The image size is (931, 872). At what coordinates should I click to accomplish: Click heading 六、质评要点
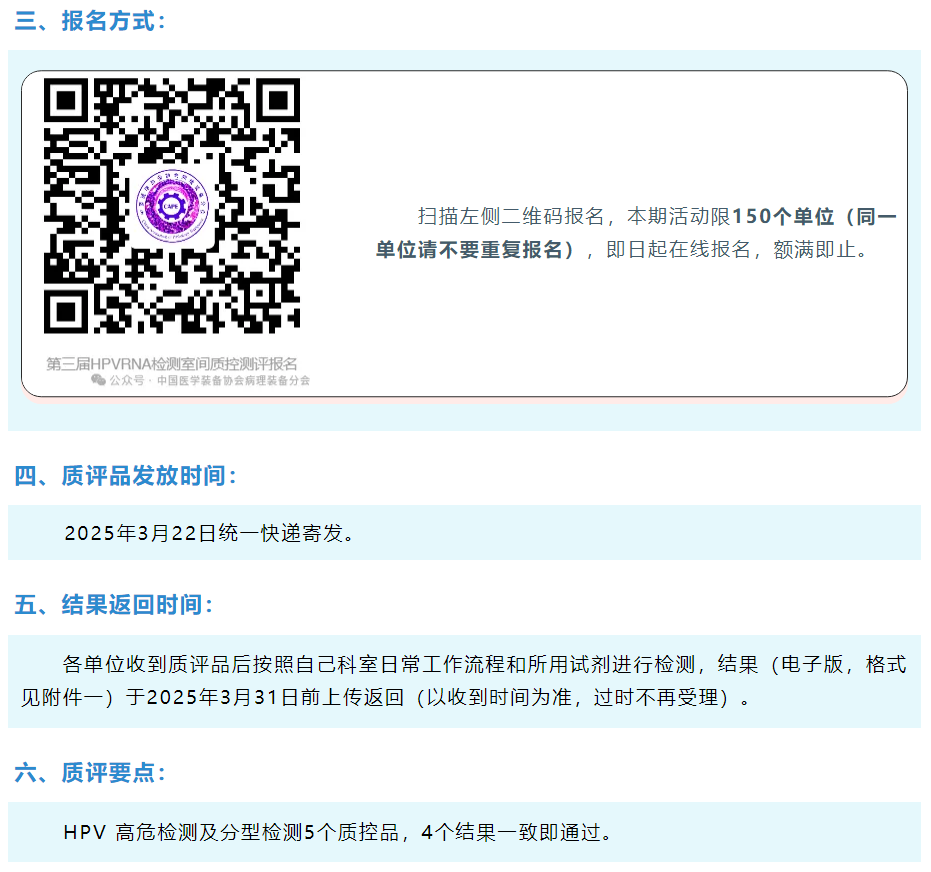[x=90, y=773]
